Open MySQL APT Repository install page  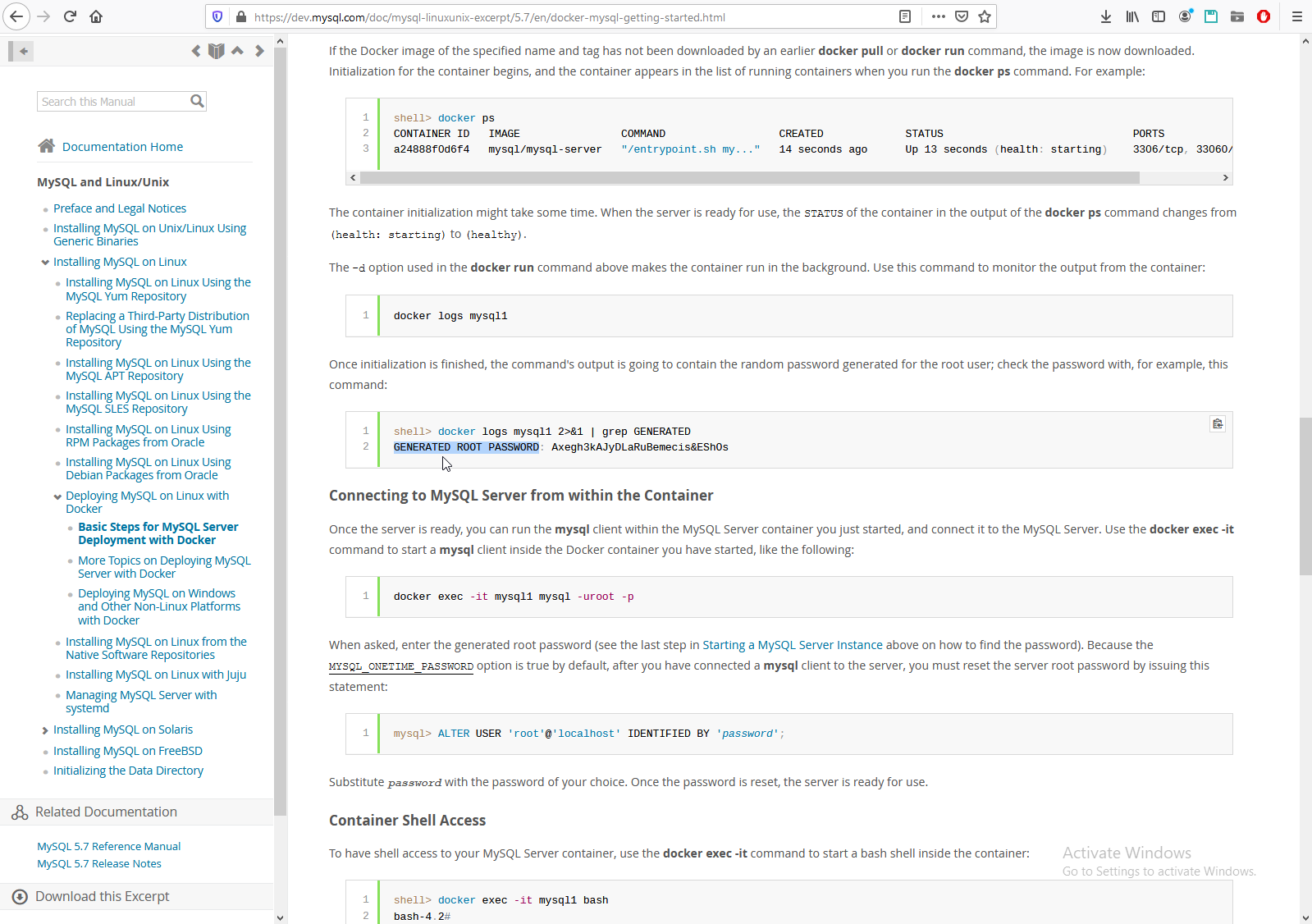point(158,369)
